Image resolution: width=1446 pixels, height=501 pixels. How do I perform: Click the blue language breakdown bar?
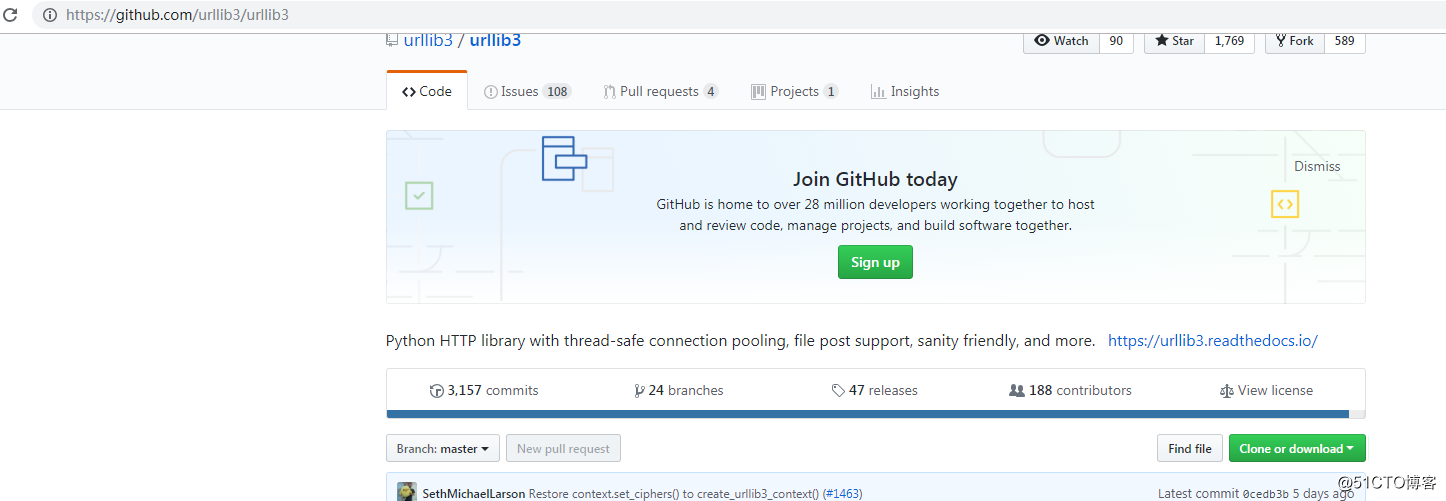click(867, 414)
